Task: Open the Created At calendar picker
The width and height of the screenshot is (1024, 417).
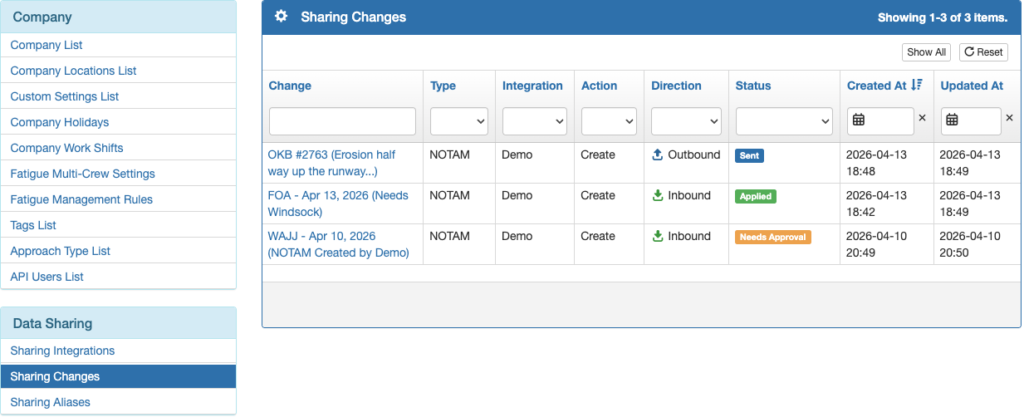Action: pos(858,120)
